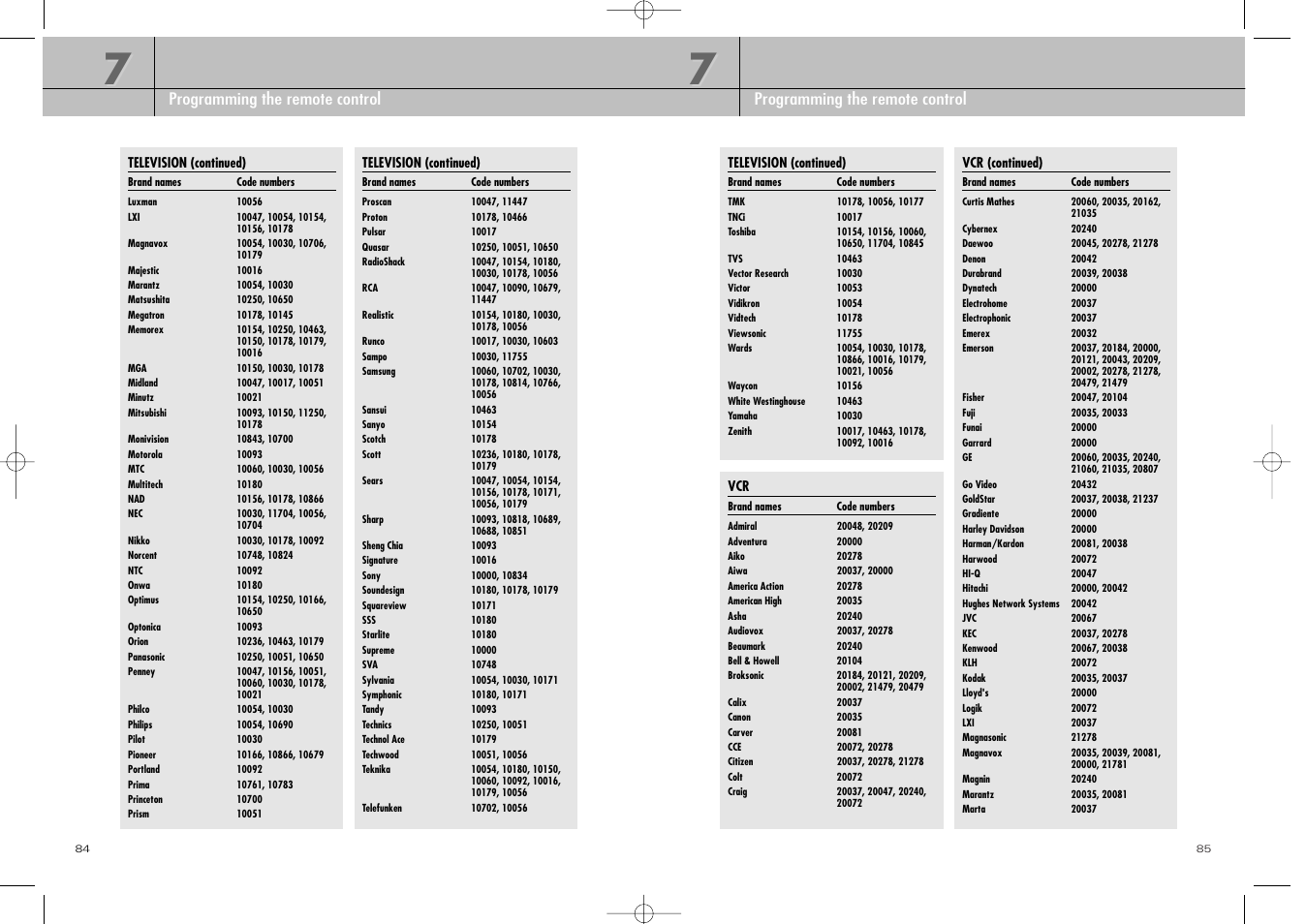Click the Vector Research brand entry
Screen dimensions: 1306x924
759,274
